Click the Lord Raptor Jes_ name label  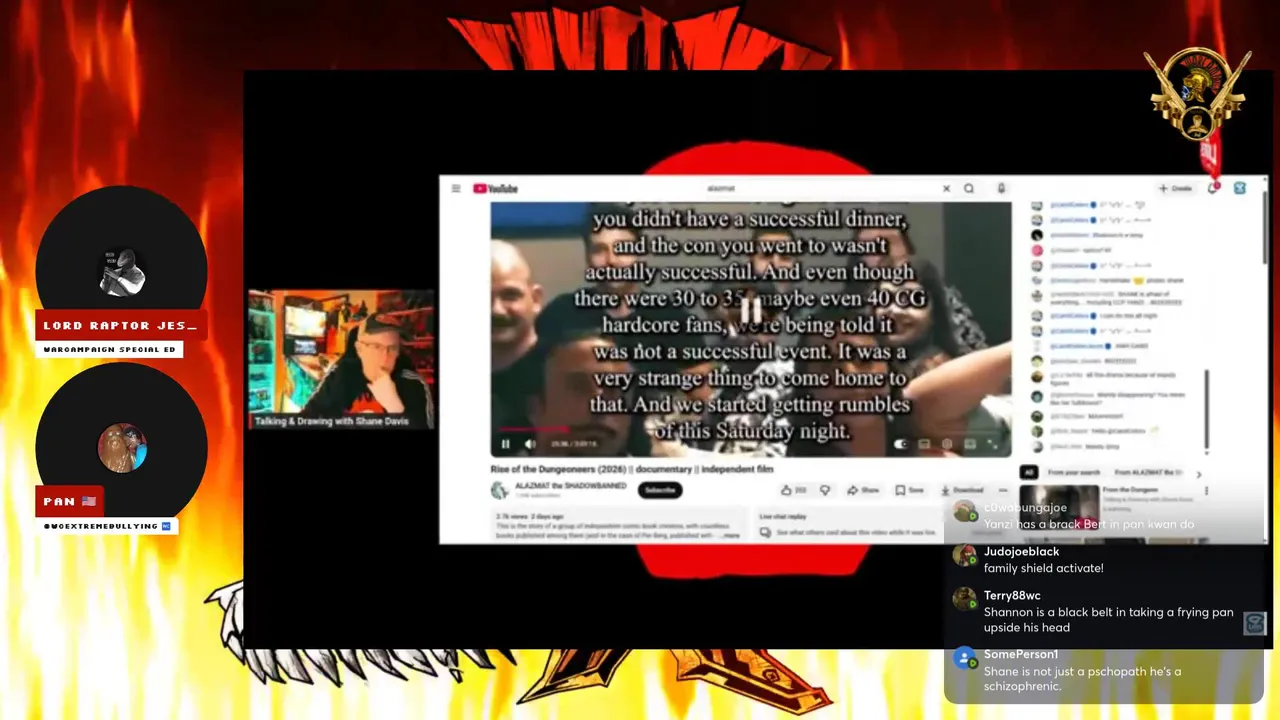point(121,325)
